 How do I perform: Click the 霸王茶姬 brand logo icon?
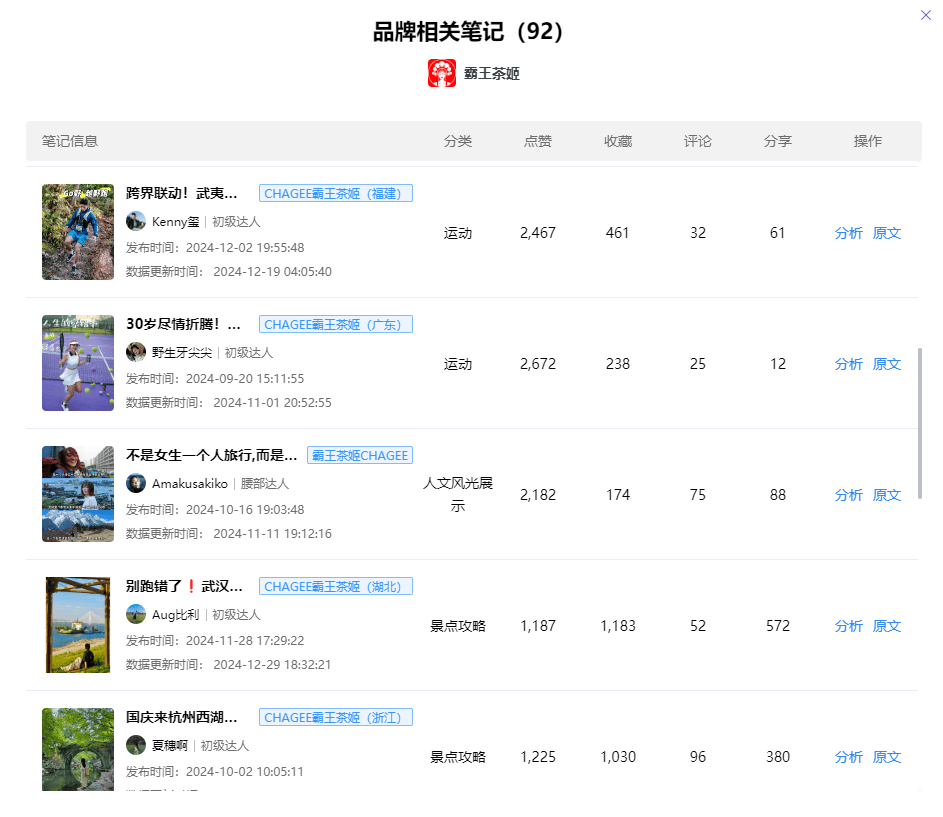441,73
